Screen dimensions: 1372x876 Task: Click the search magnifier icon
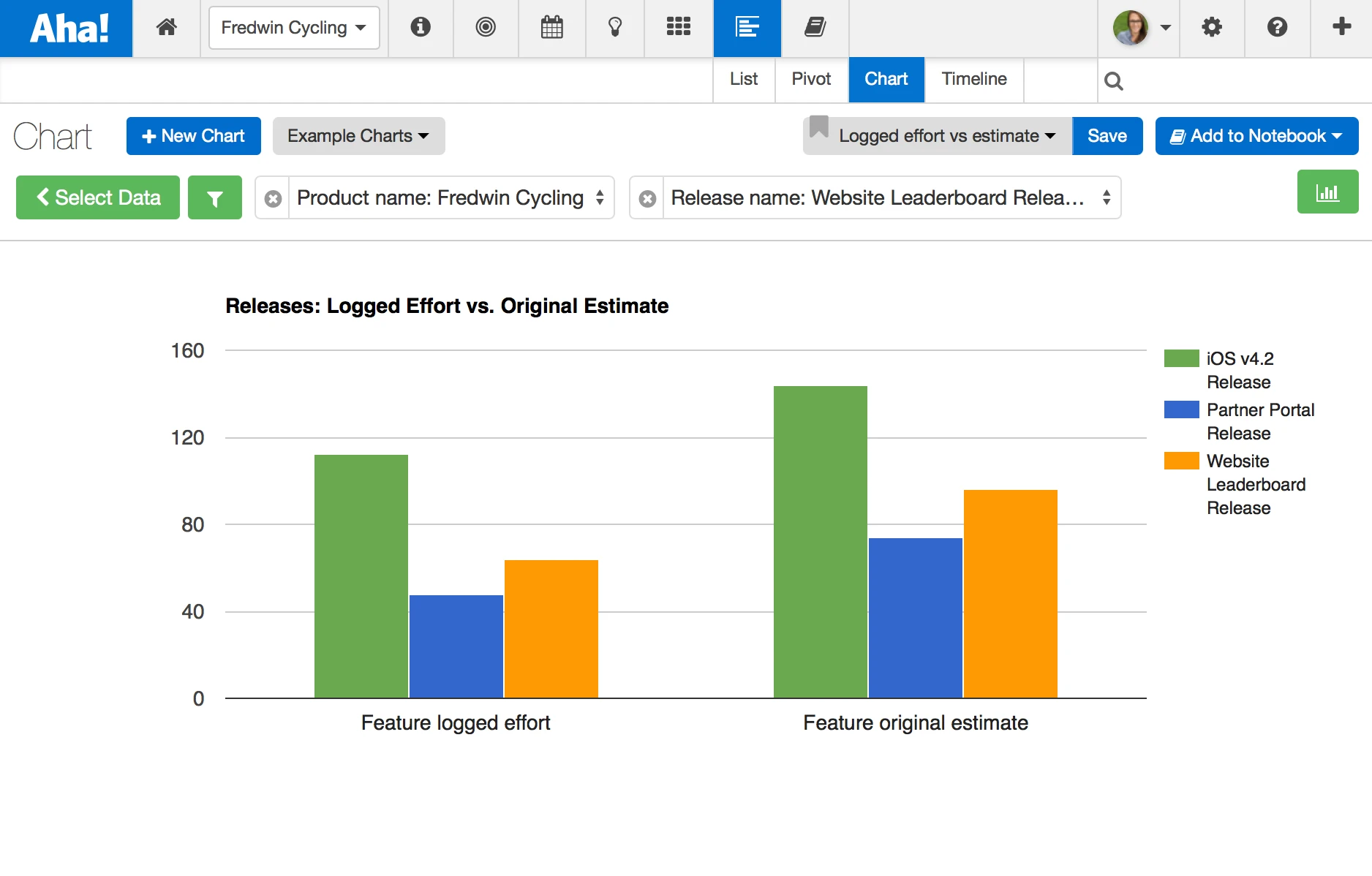click(1113, 80)
